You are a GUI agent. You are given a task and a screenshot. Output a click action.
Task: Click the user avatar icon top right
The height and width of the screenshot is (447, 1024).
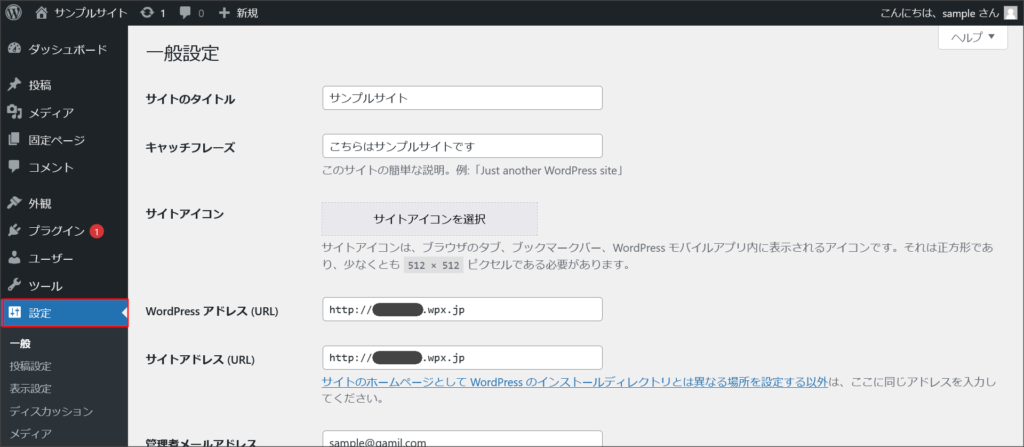[x=1010, y=12]
